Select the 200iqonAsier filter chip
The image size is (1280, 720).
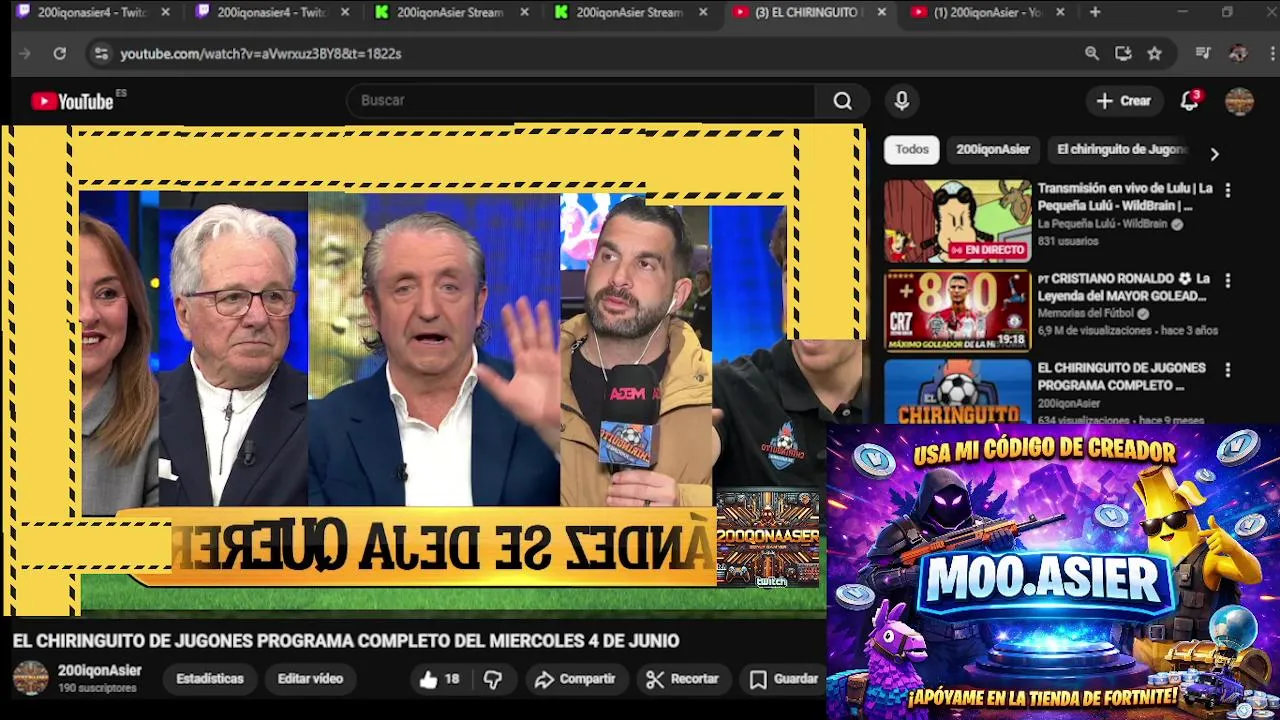point(992,150)
